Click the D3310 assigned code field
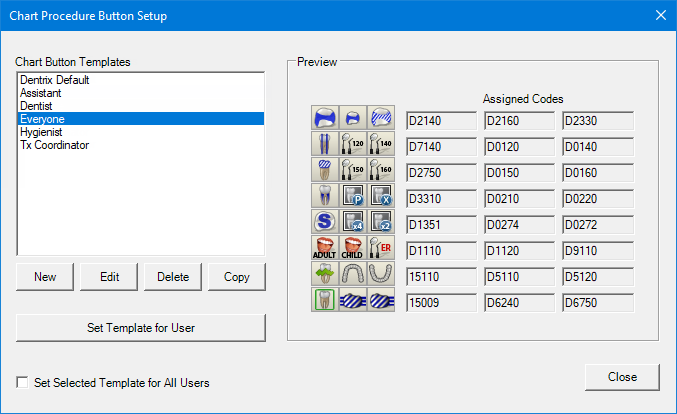Screen dimensions: 677x414 pyautogui.click(x=441, y=199)
